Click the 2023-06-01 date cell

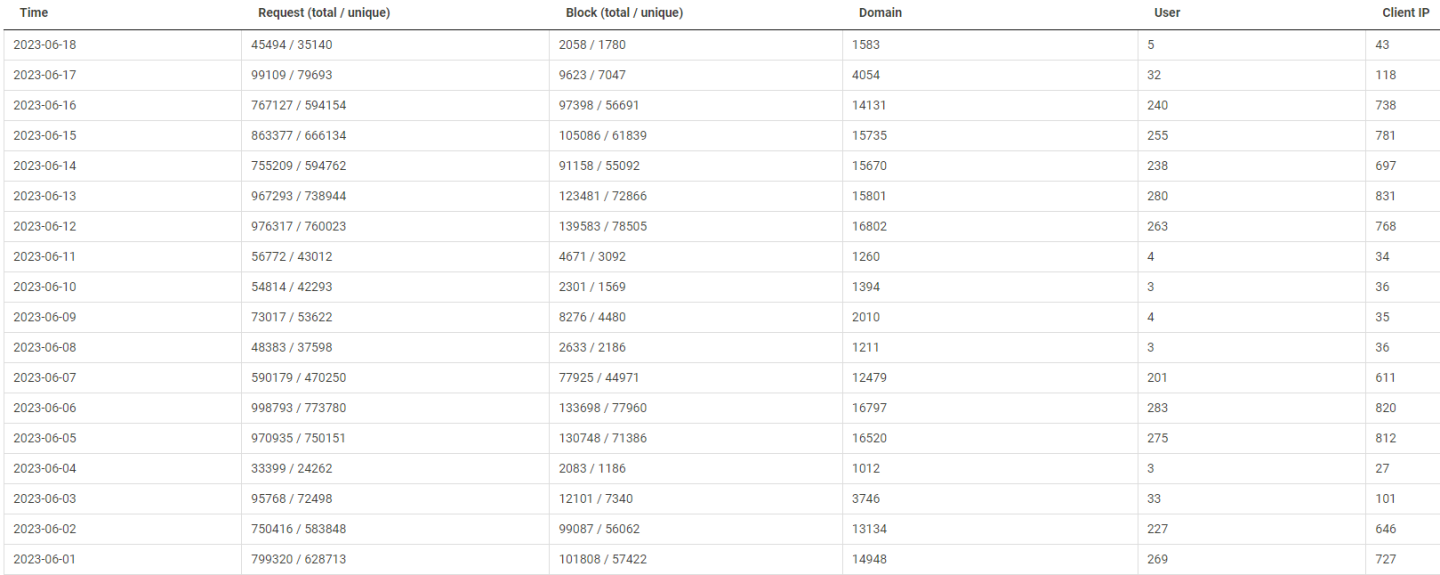(x=44, y=559)
